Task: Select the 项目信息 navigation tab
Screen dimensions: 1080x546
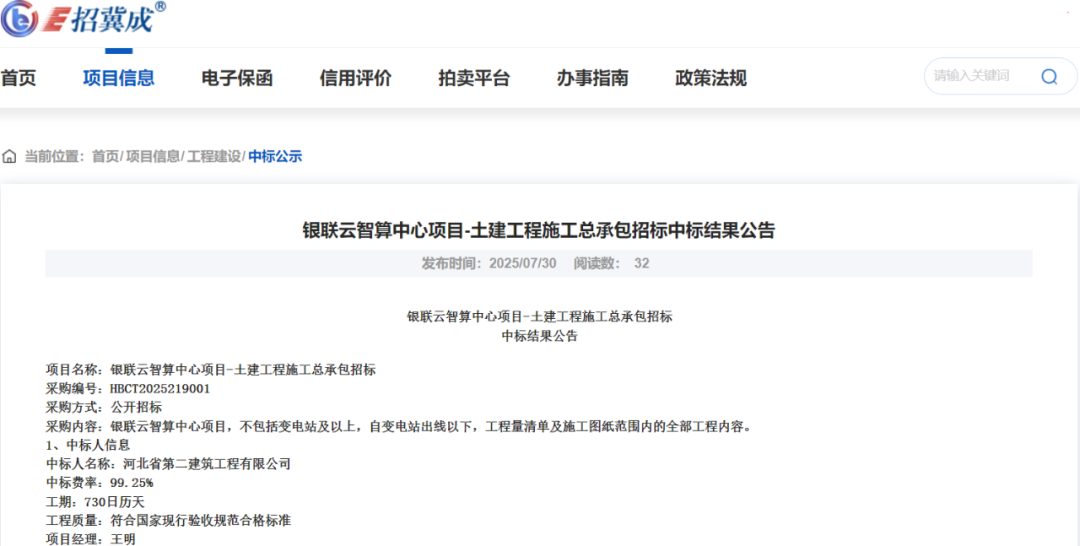Action: pyautogui.click(x=118, y=78)
